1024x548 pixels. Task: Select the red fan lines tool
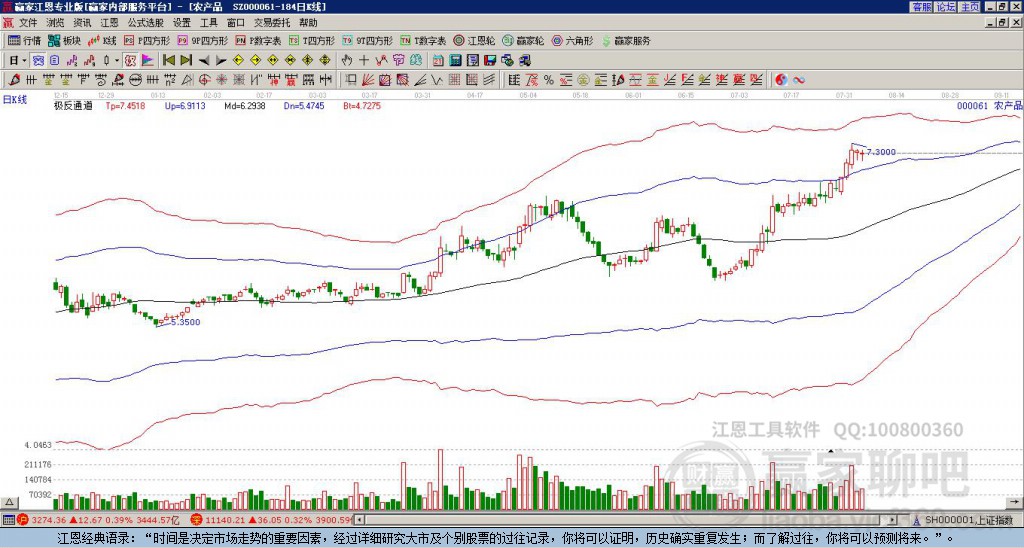point(367,80)
